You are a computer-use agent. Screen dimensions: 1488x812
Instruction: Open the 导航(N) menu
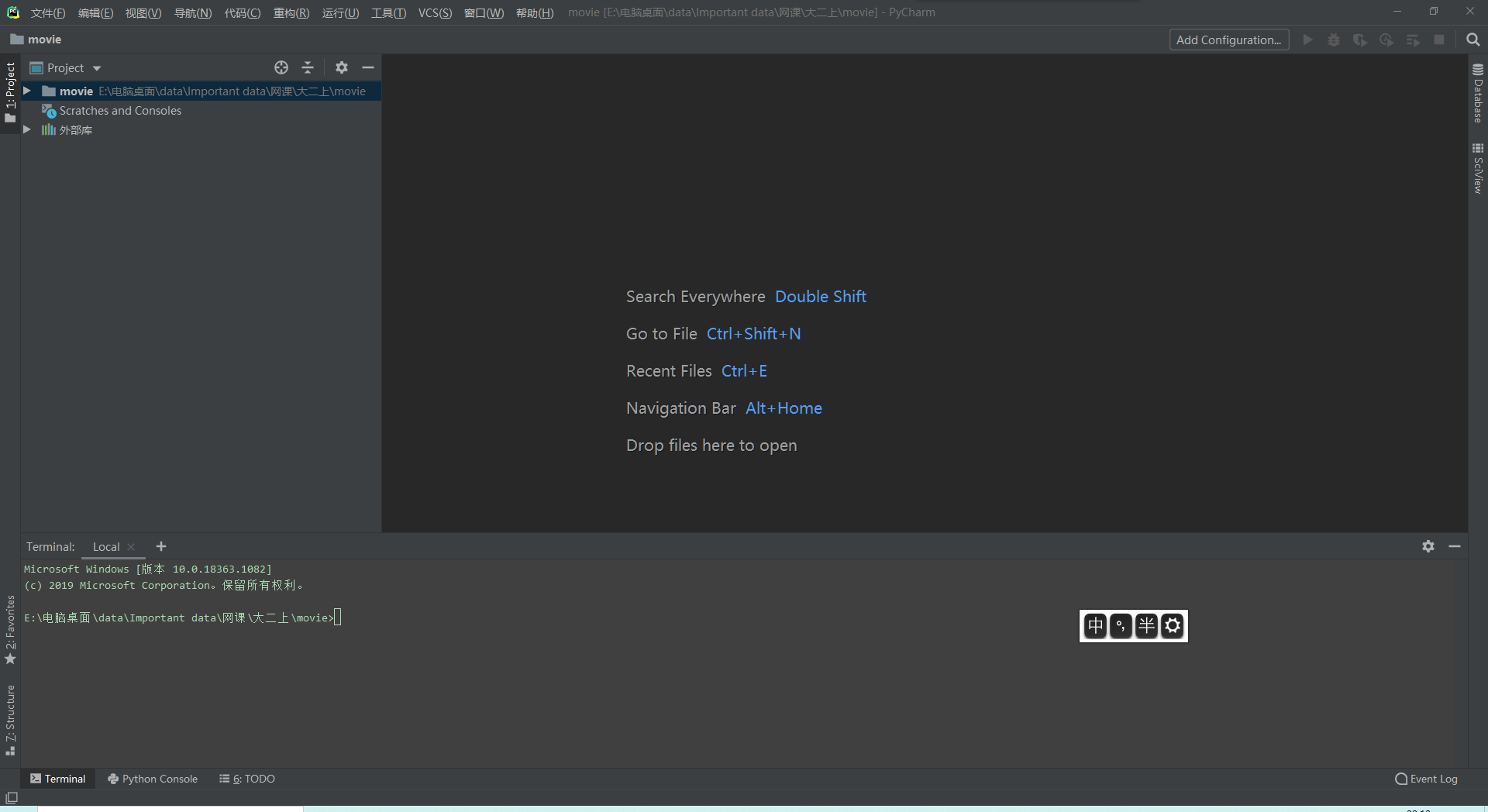click(193, 12)
